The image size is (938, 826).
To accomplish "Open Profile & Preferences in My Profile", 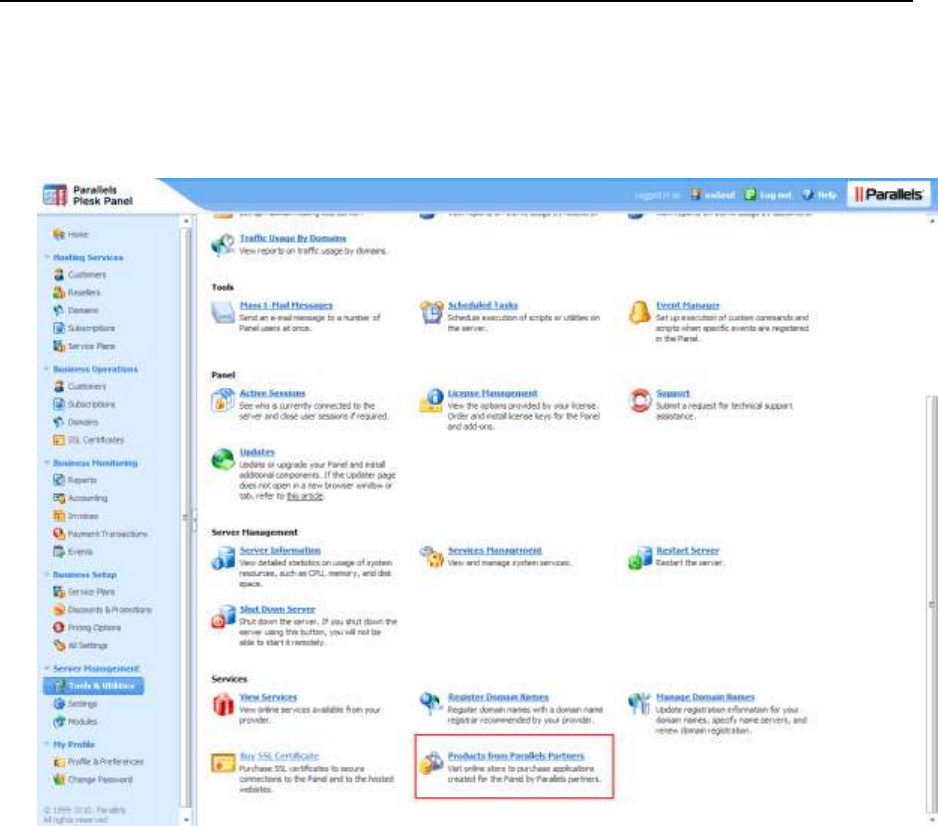I will pyautogui.click(x=105, y=761).
